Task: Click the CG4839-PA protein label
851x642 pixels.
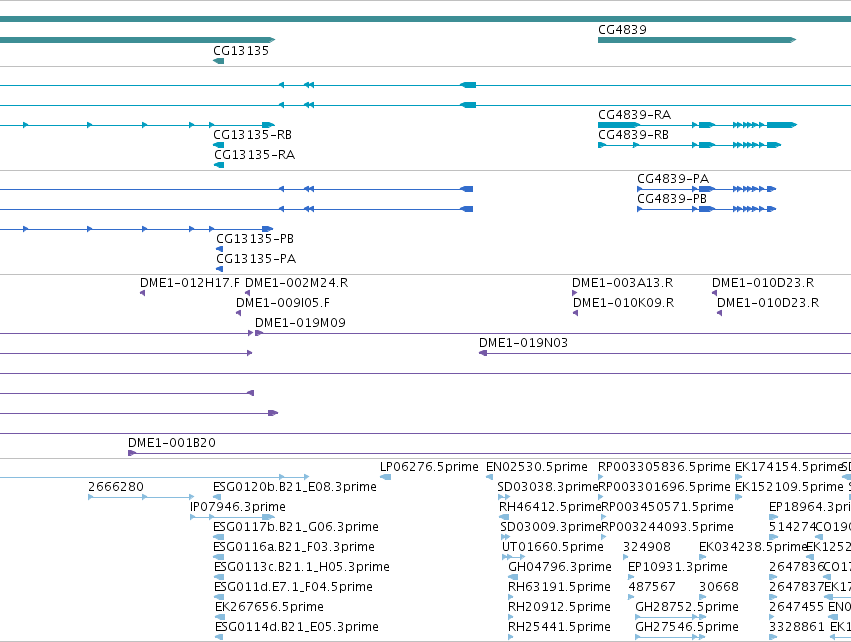Action: [x=673, y=179]
